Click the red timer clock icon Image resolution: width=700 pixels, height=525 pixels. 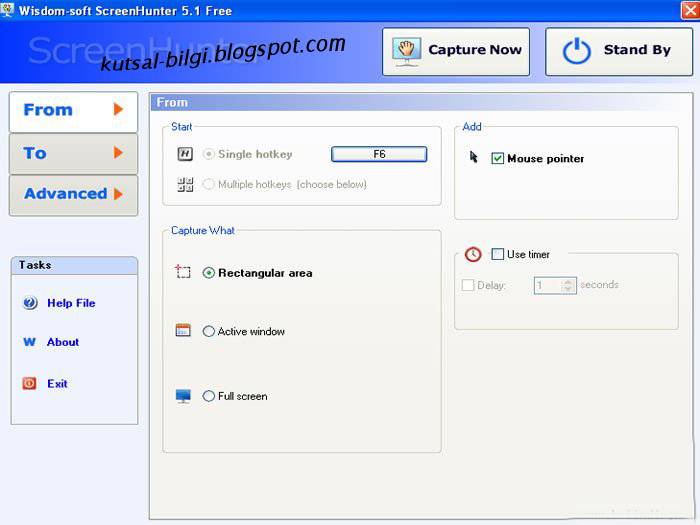[473, 254]
